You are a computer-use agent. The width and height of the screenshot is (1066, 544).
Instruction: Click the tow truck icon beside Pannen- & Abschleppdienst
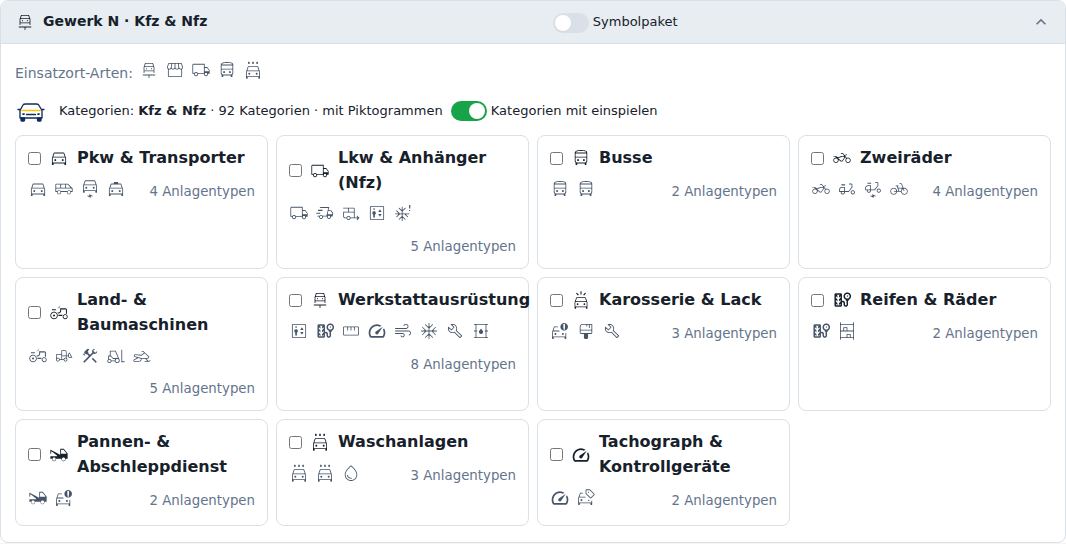(x=59, y=455)
